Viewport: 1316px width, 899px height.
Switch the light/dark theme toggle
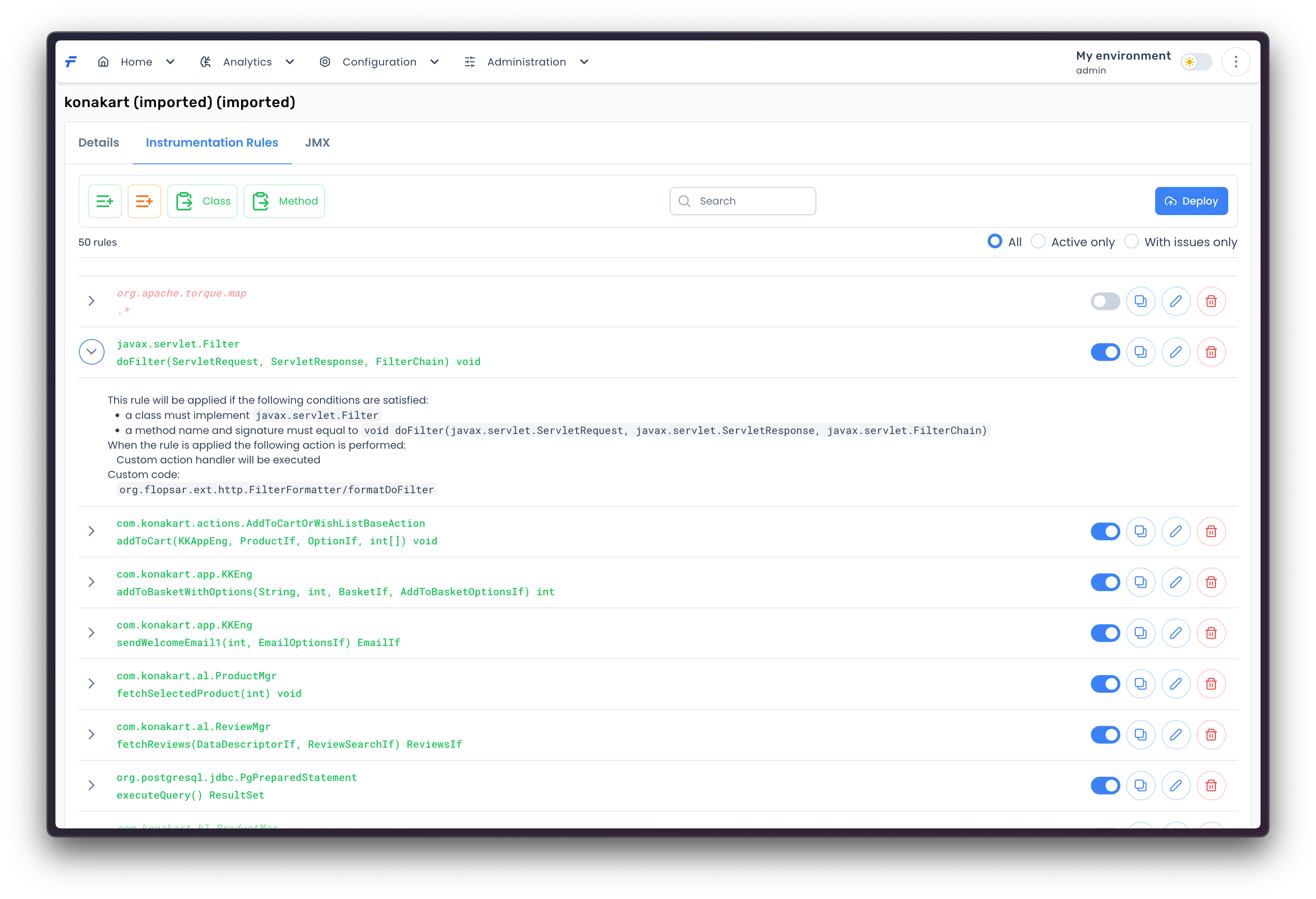click(1196, 62)
